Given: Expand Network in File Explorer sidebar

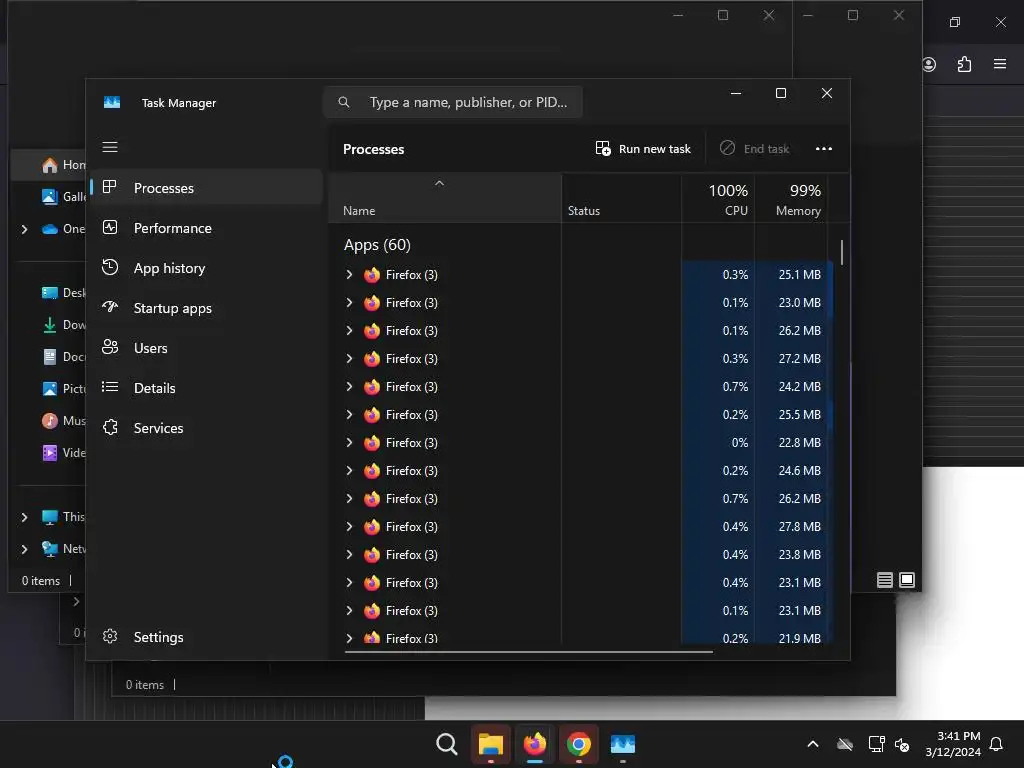Looking at the screenshot, I should point(24,549).
